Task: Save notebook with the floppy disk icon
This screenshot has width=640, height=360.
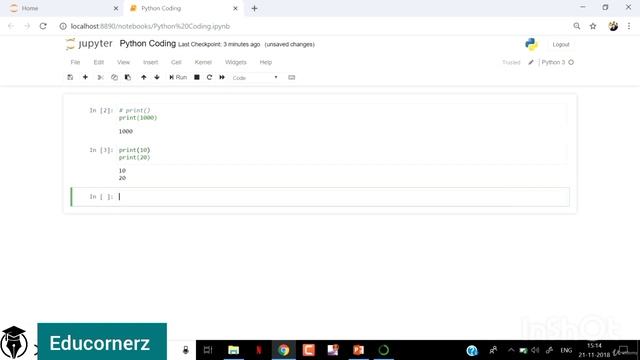Action: click(70, 77)
